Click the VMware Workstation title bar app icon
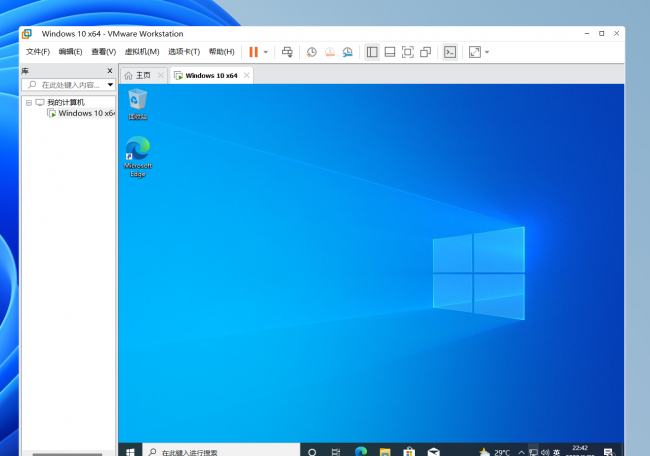Screen dimensions: 650x456 point(27,34)
